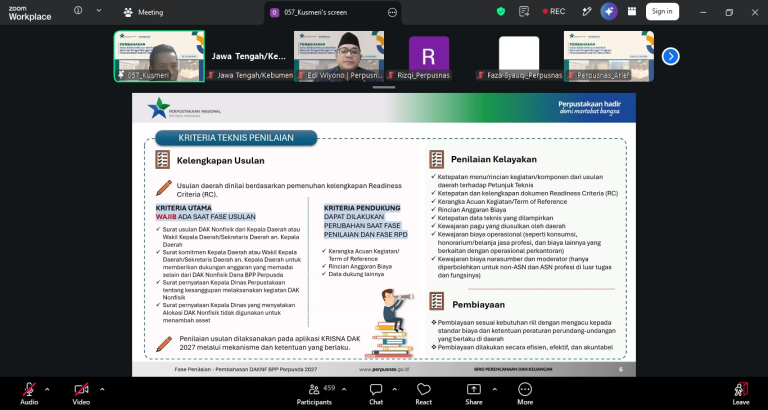
Task: Unmute with the Audio microphone icon
Action: [29, 389]
